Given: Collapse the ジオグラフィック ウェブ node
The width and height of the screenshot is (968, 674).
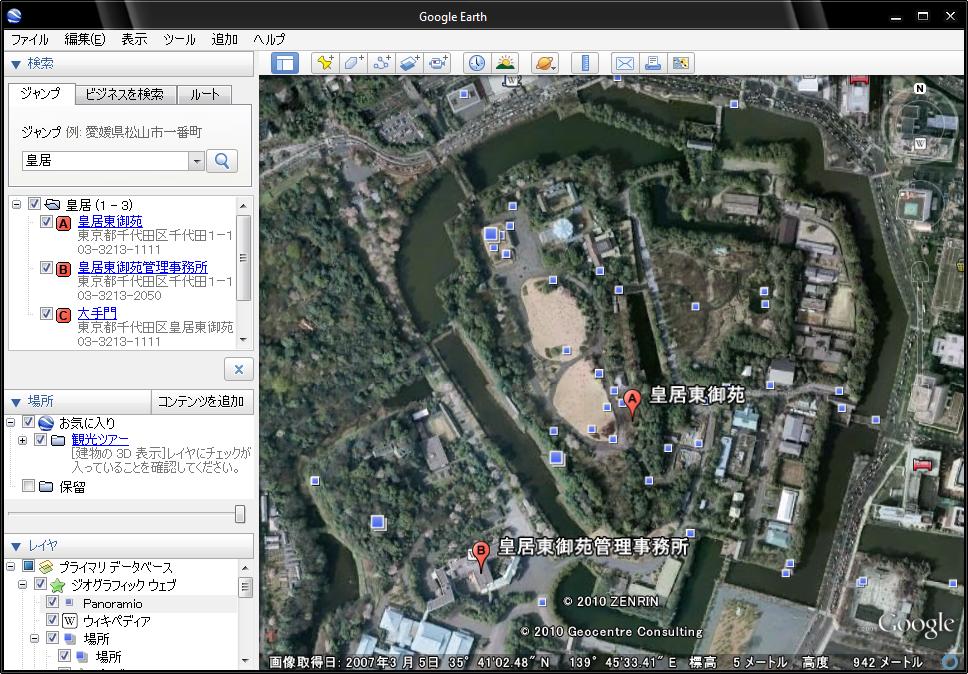Looking at the screenshot, I should [22, 584].
